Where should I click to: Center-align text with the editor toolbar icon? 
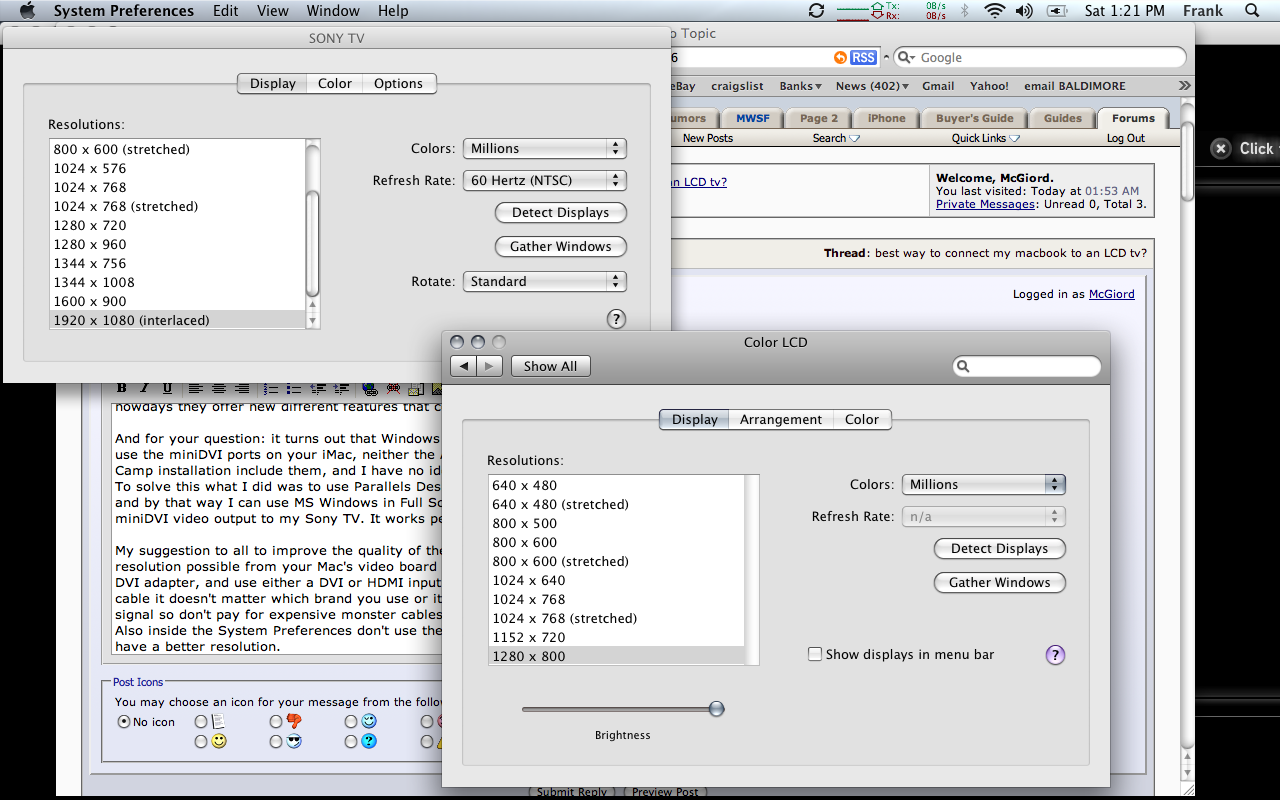point(218,388)
